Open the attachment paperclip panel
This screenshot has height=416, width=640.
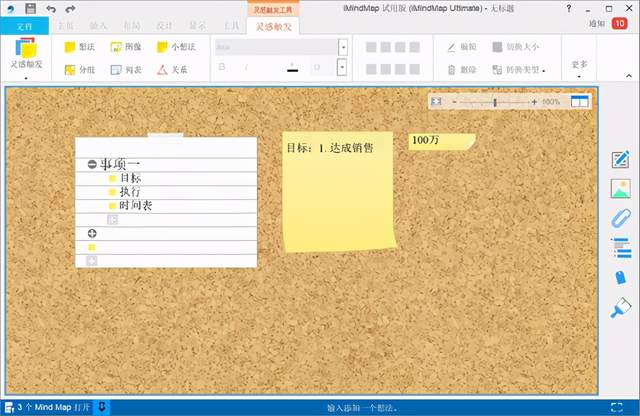click(620, 218)
